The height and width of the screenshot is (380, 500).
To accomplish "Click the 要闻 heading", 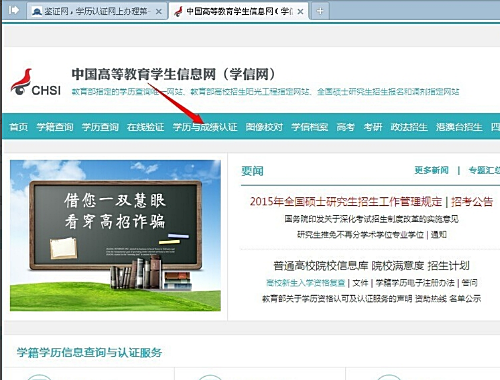I will pos(252,171).
